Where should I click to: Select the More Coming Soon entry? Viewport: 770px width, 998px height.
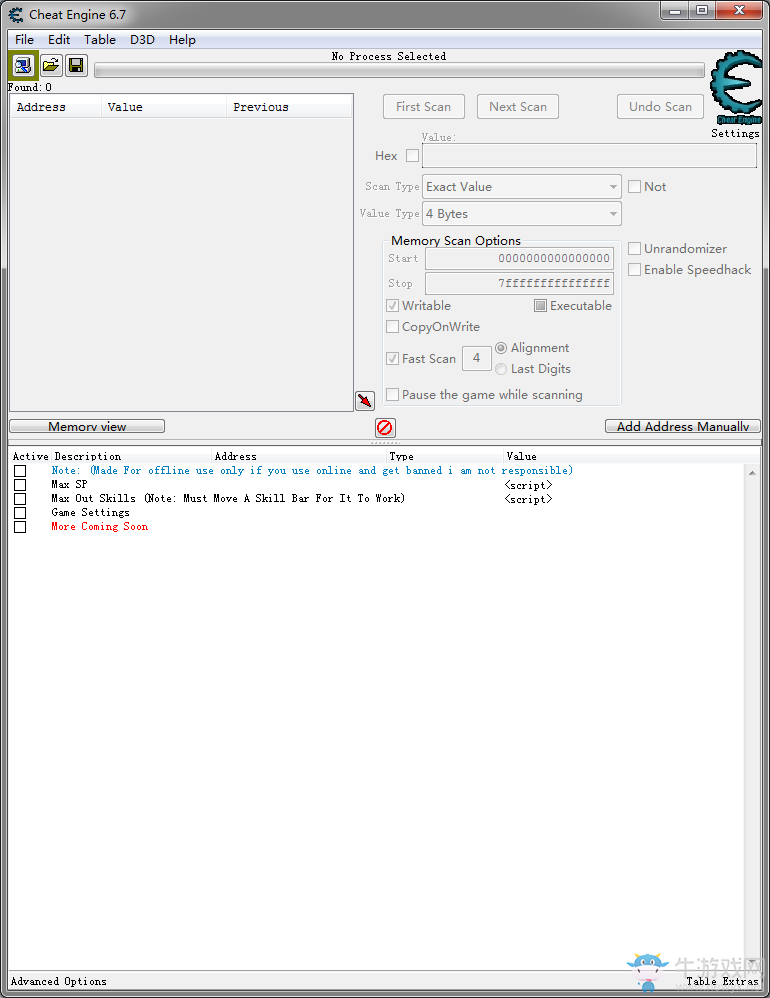point(100,526)
